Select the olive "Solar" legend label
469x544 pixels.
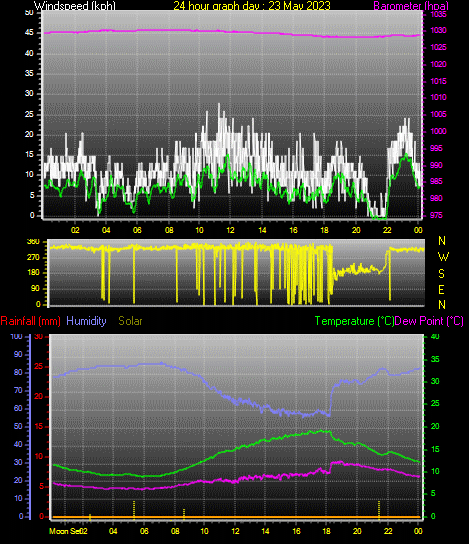pos(130,321)
